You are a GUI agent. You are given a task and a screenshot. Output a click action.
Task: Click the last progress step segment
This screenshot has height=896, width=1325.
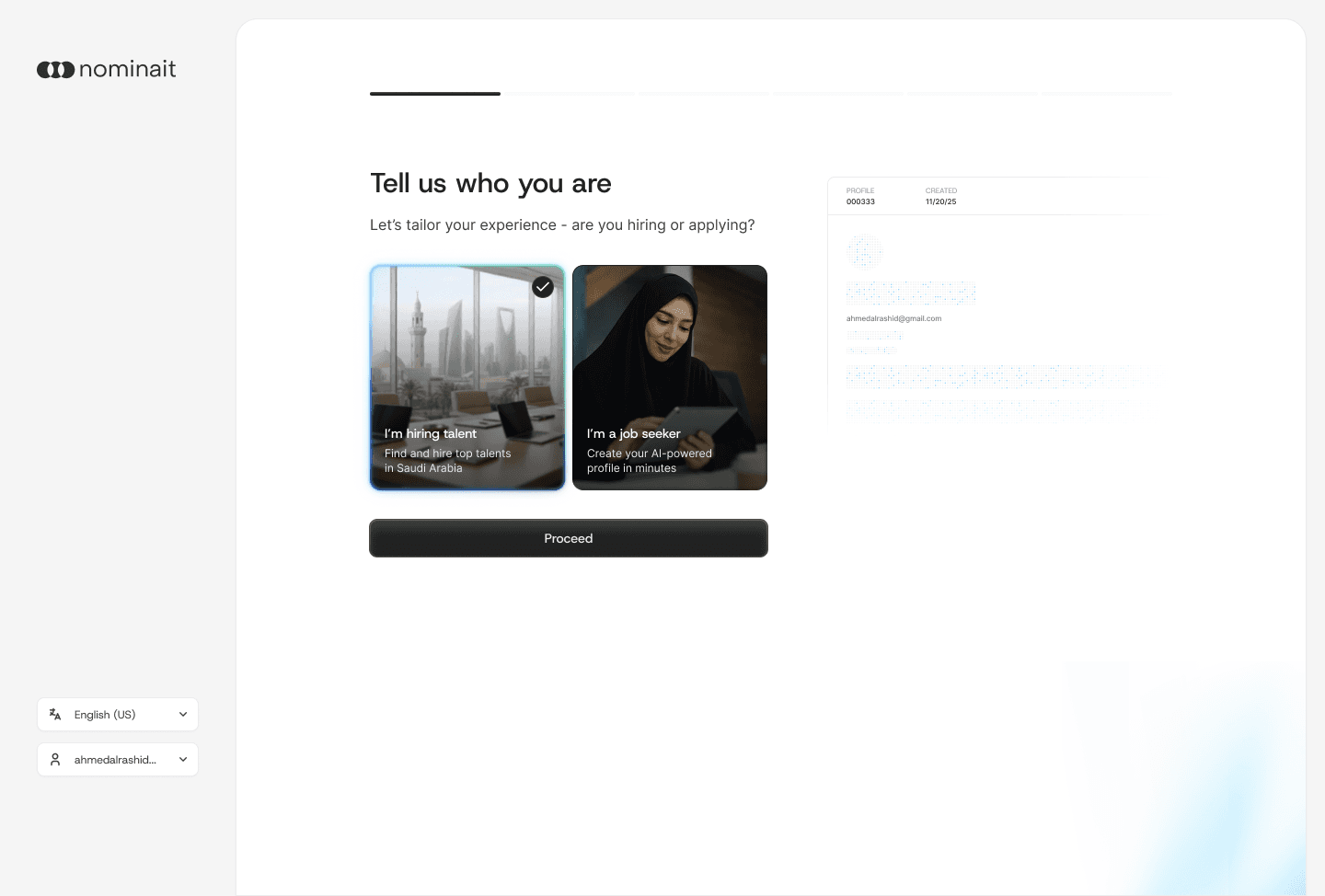1107,94
